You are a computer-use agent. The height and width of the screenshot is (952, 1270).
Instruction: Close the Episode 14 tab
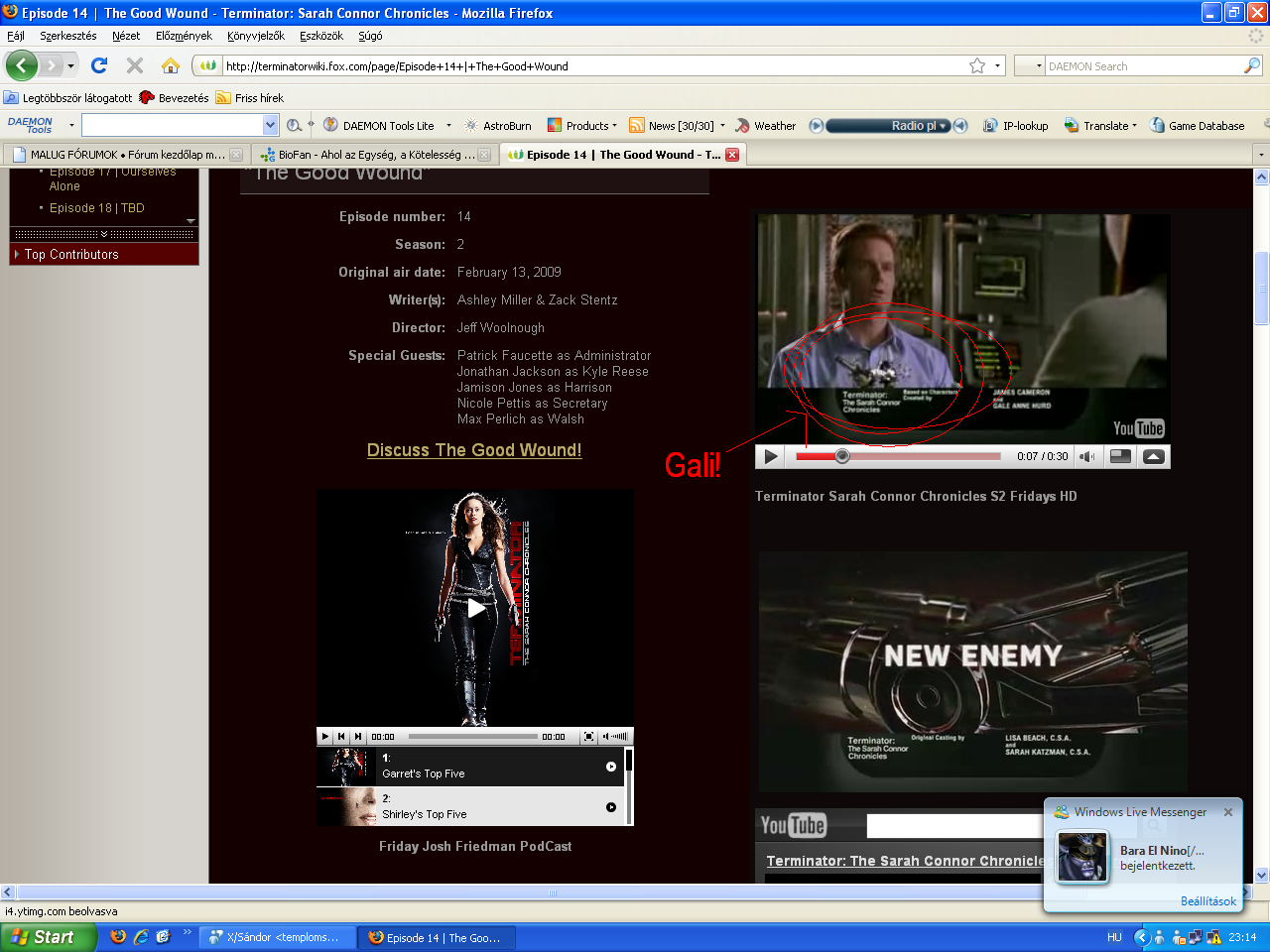point(732,155)
